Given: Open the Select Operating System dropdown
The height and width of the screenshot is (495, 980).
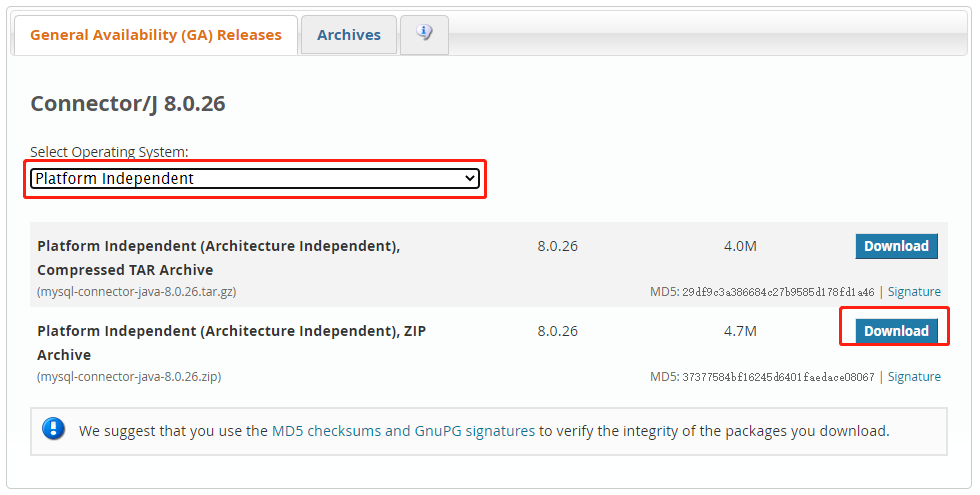Looking at the screenshot, I should [x=254, y=179].
